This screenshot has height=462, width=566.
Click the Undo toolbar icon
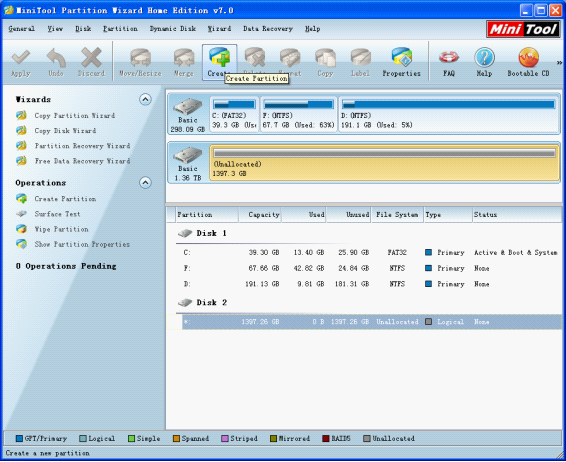56,62
